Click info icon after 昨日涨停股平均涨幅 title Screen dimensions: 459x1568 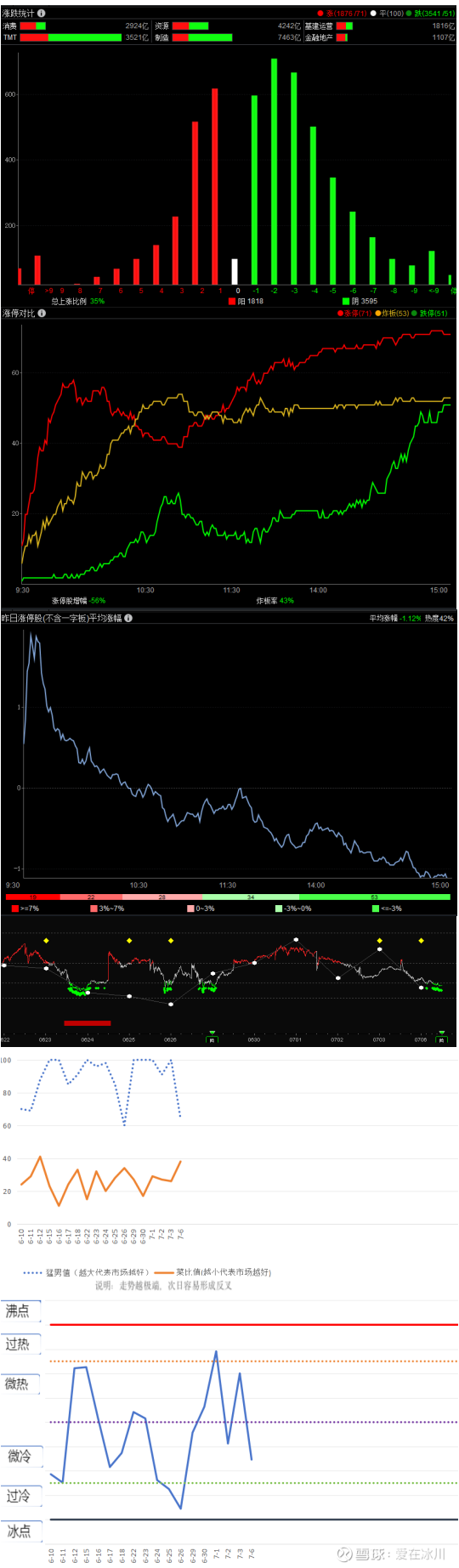pos(128,618)
